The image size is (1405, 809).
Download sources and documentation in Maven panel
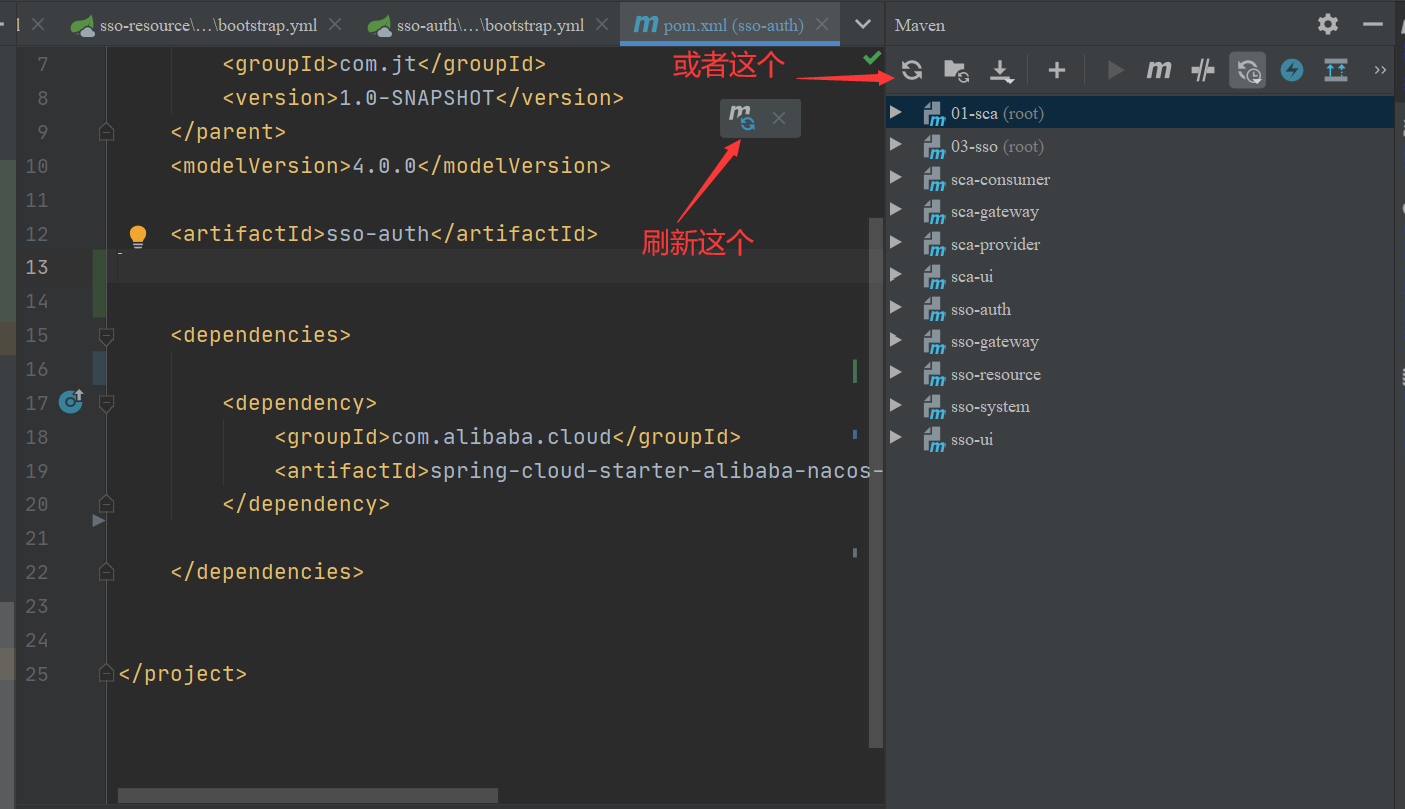1001,70
